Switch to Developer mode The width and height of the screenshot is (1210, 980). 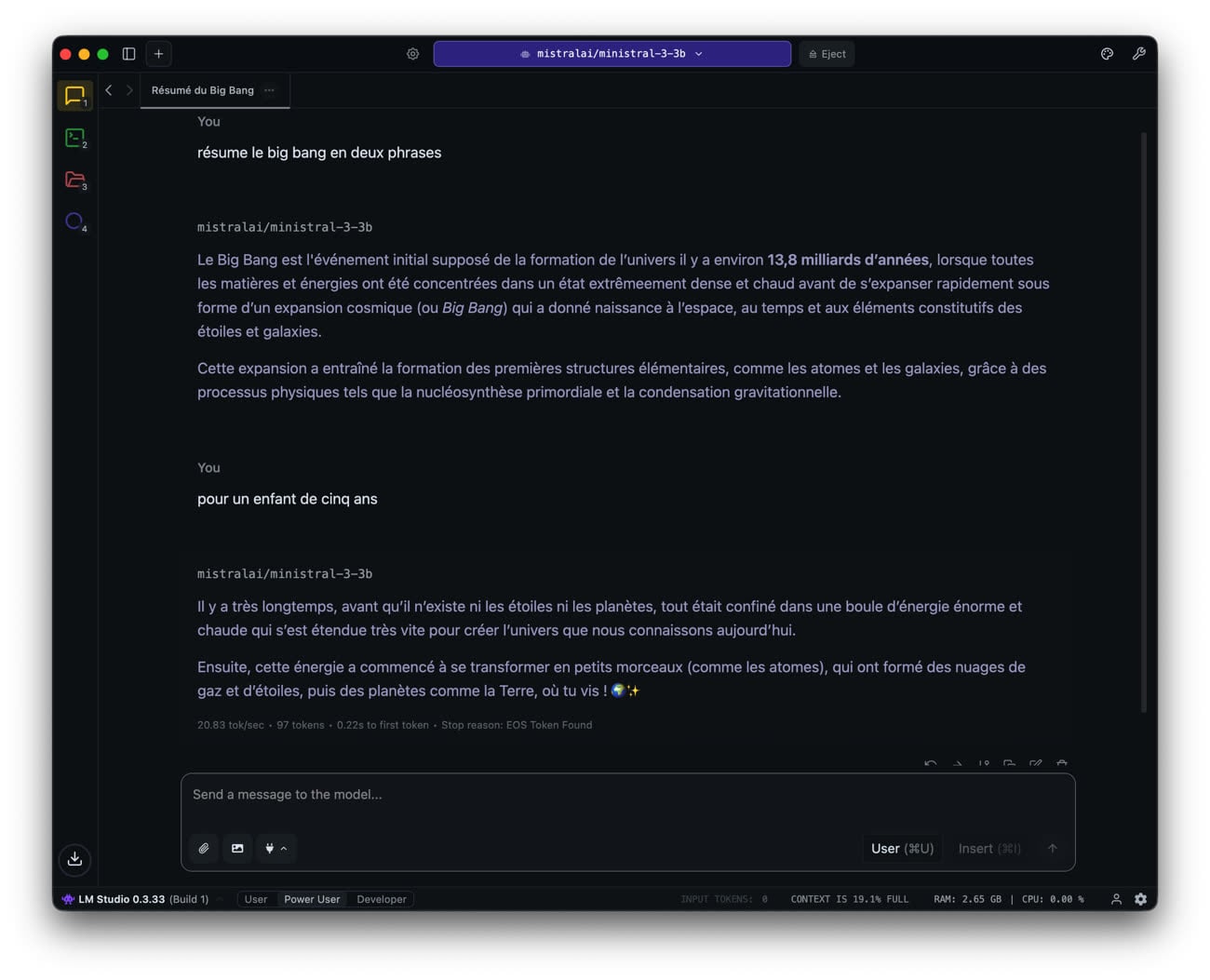coord(382,899)
